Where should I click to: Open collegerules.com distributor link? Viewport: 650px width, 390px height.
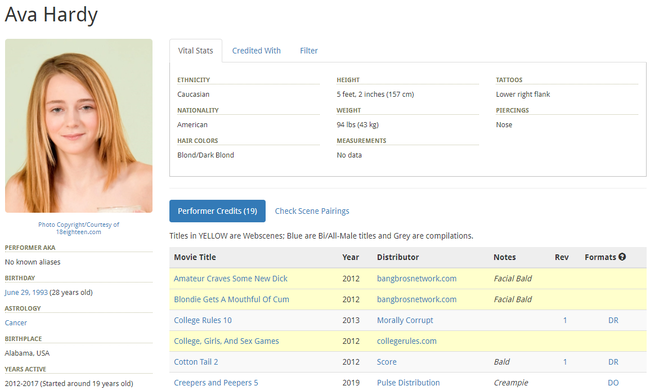pyautogui.click(x=407, y=341)
